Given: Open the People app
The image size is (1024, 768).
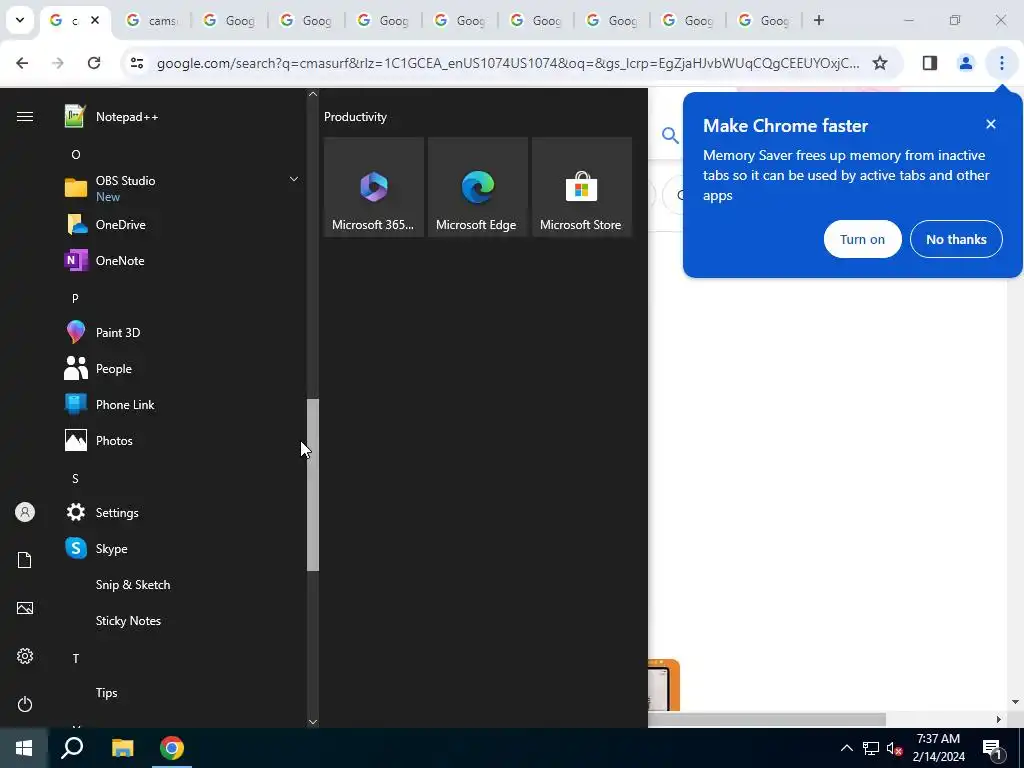Looking at the screenshot, I should tap(183, 368).
